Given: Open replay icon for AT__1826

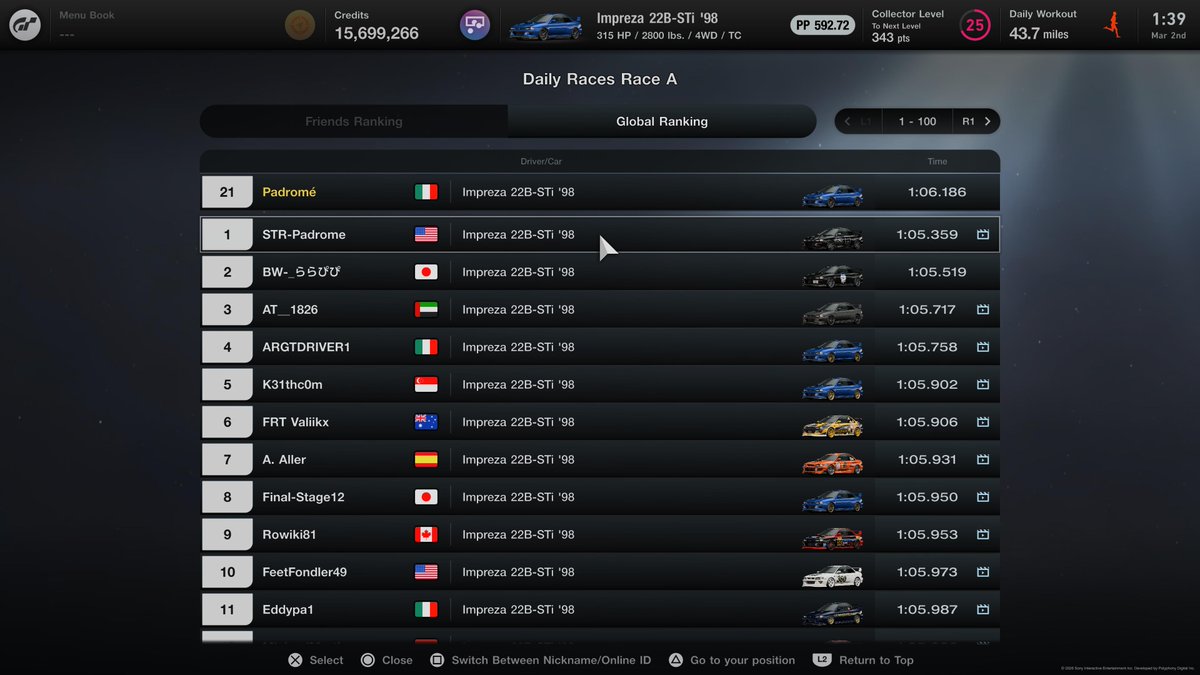Looking at the screenshot, I should click(983, 310).
